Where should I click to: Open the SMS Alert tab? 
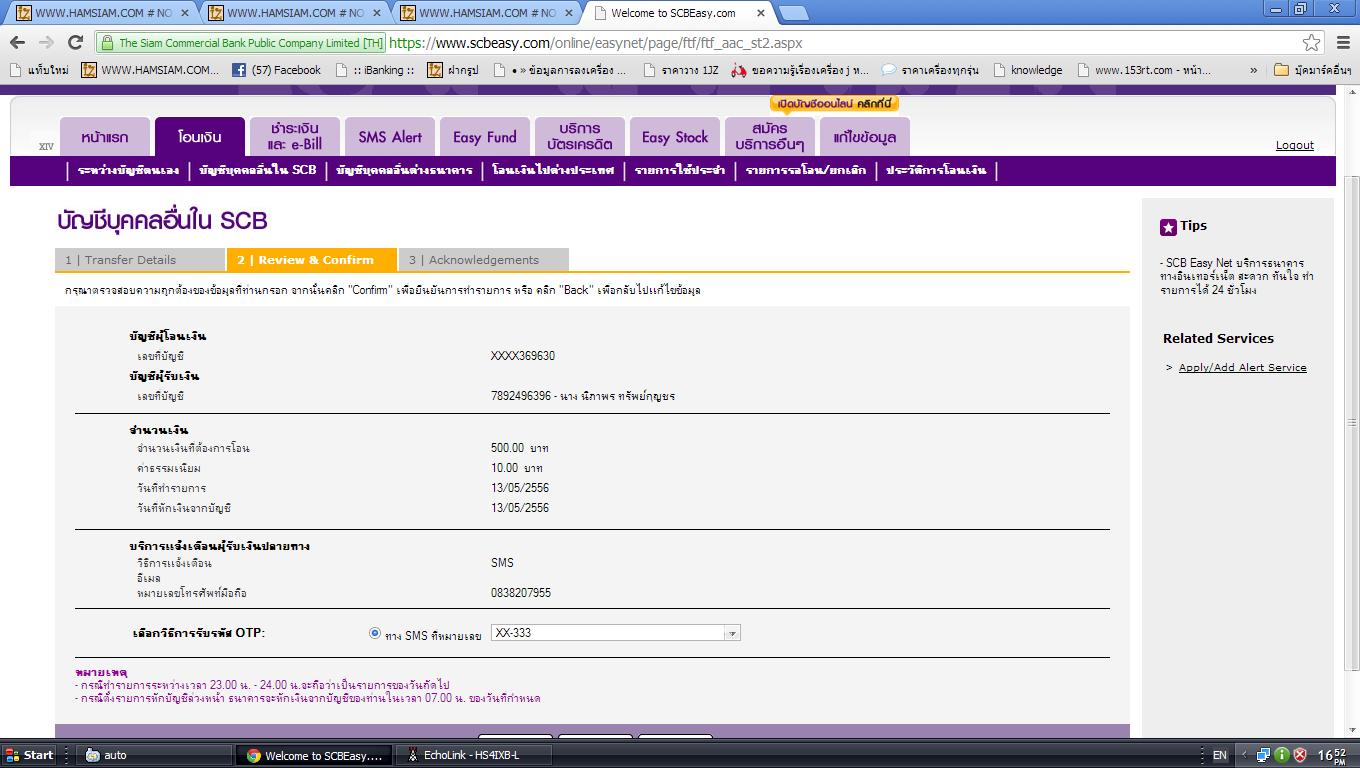click(390, 137)
